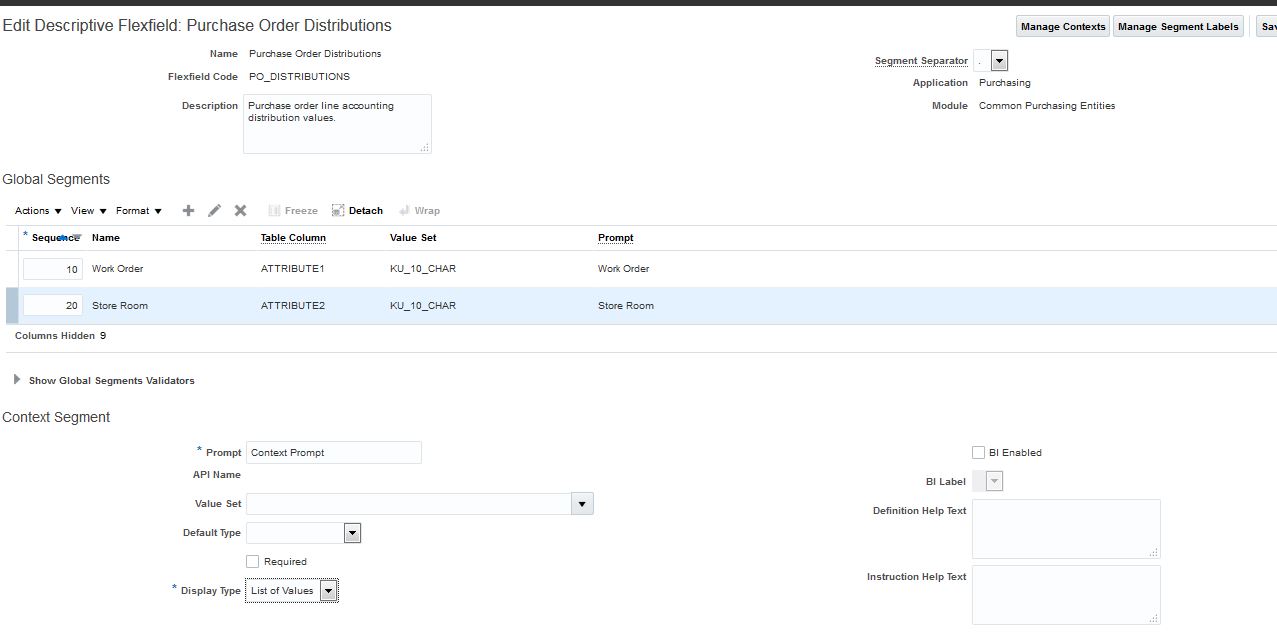The image size is (1277, 638).
Task: Click the ATTRIBUTE1 table cell
Action: (292, 269)
